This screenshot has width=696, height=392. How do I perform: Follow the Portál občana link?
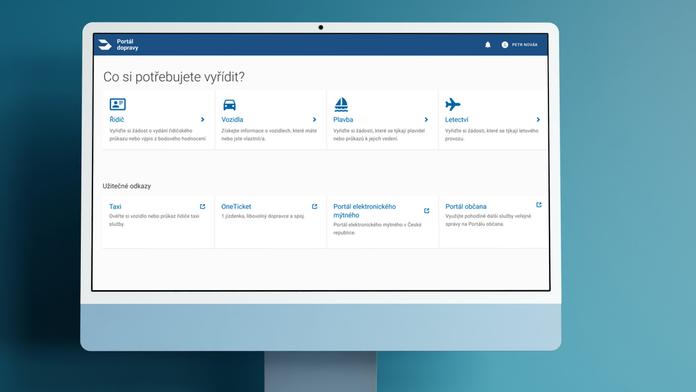click(466, 206)
